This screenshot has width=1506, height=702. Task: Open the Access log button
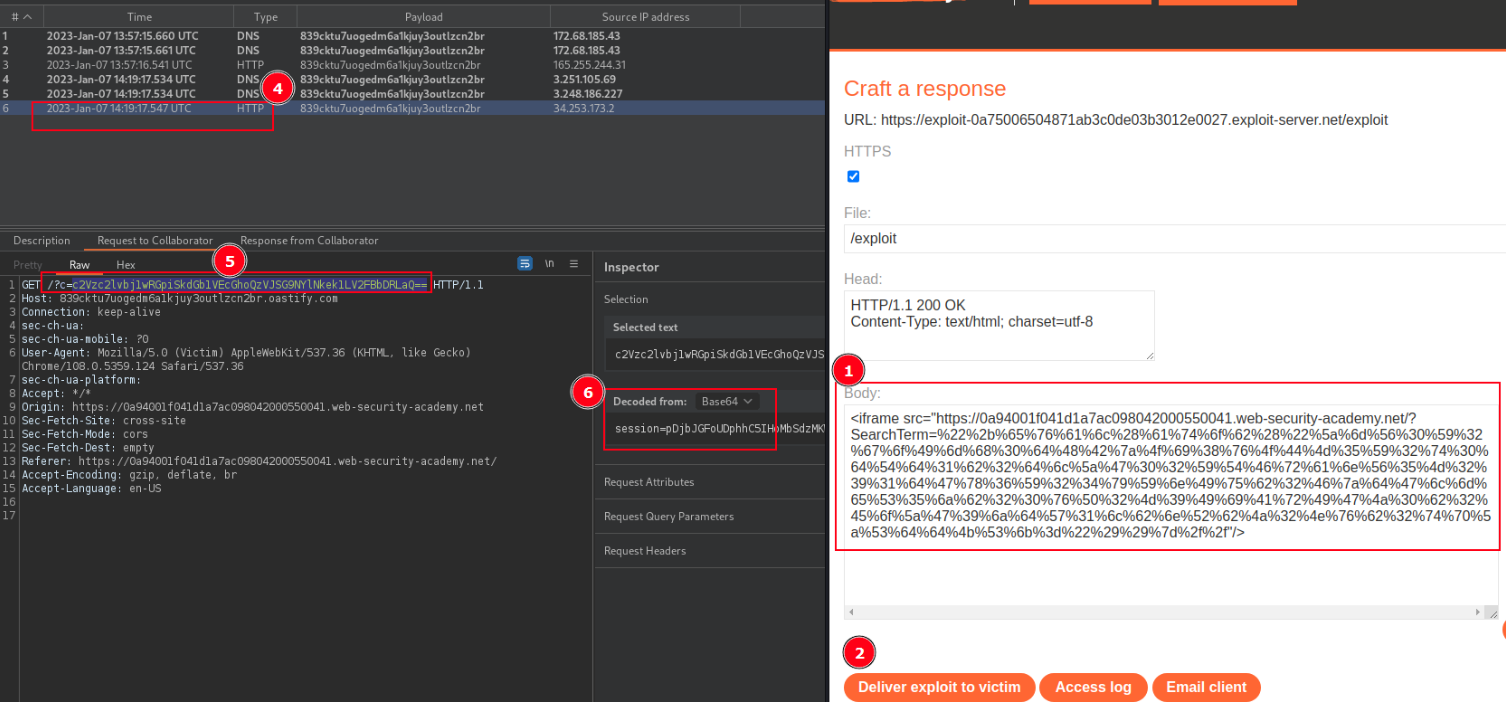point(1093,687)
